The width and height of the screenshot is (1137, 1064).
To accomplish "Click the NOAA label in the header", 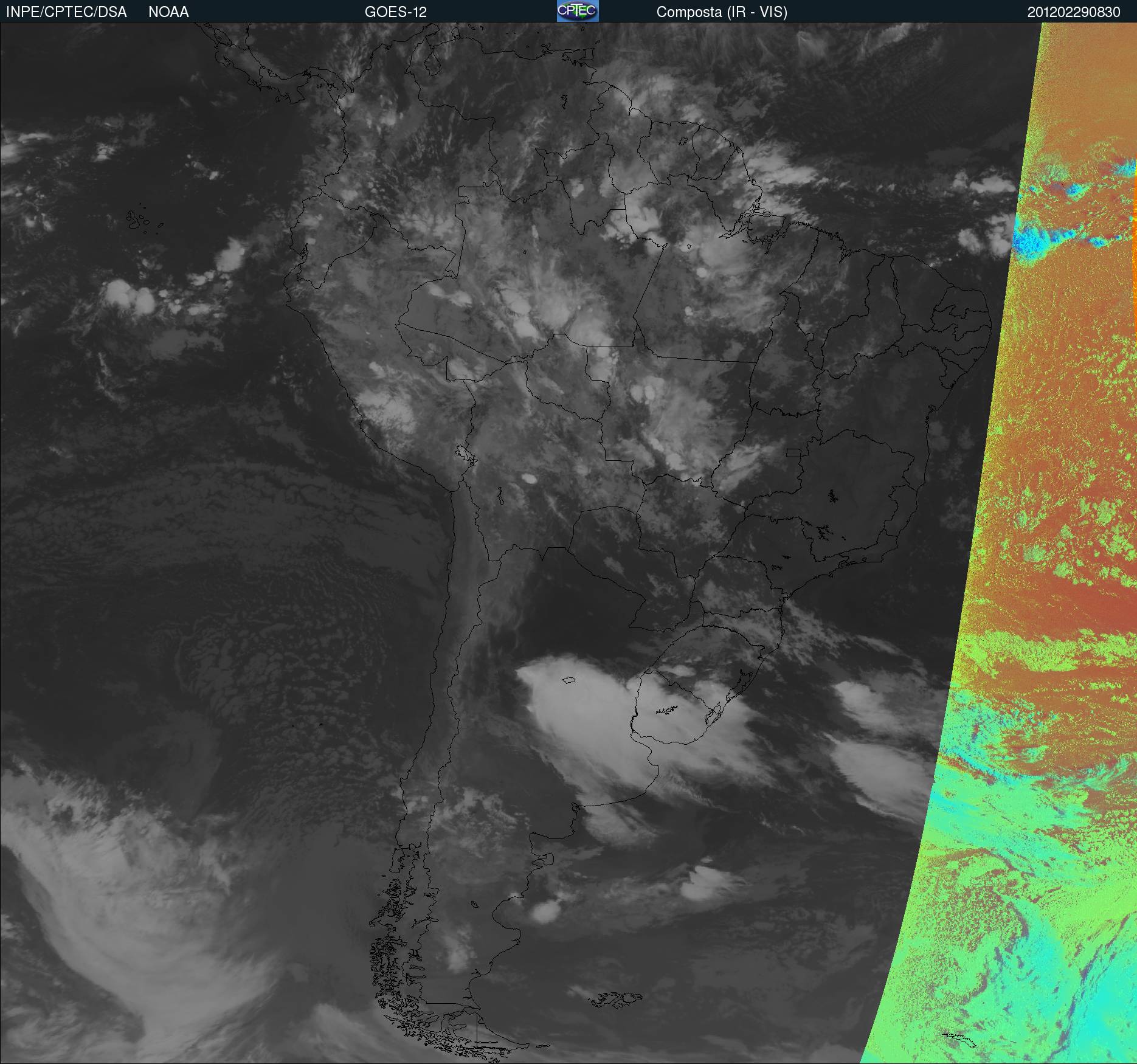I will 168,12.
